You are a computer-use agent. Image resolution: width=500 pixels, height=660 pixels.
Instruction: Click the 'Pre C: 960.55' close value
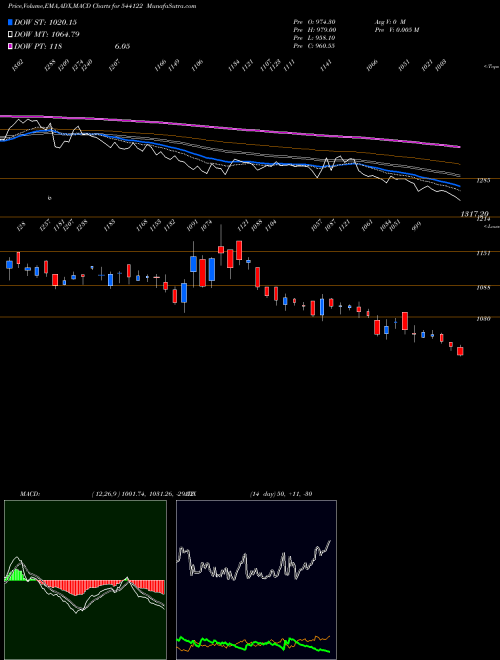click(314, 46)
